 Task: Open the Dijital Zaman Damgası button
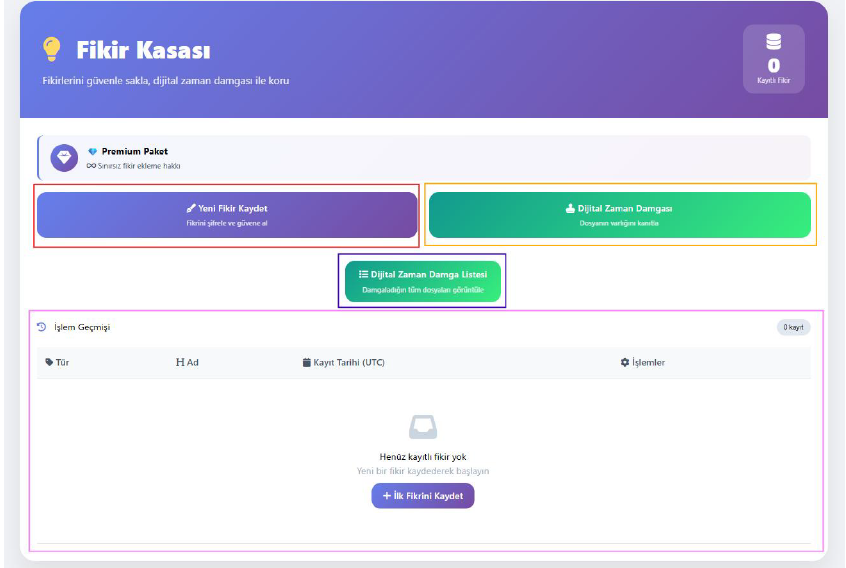[620, 215]
